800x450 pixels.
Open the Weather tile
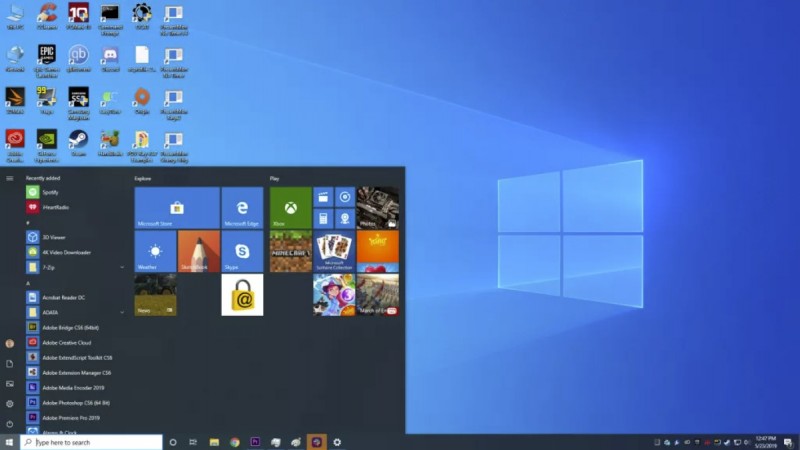coord(155,251)
